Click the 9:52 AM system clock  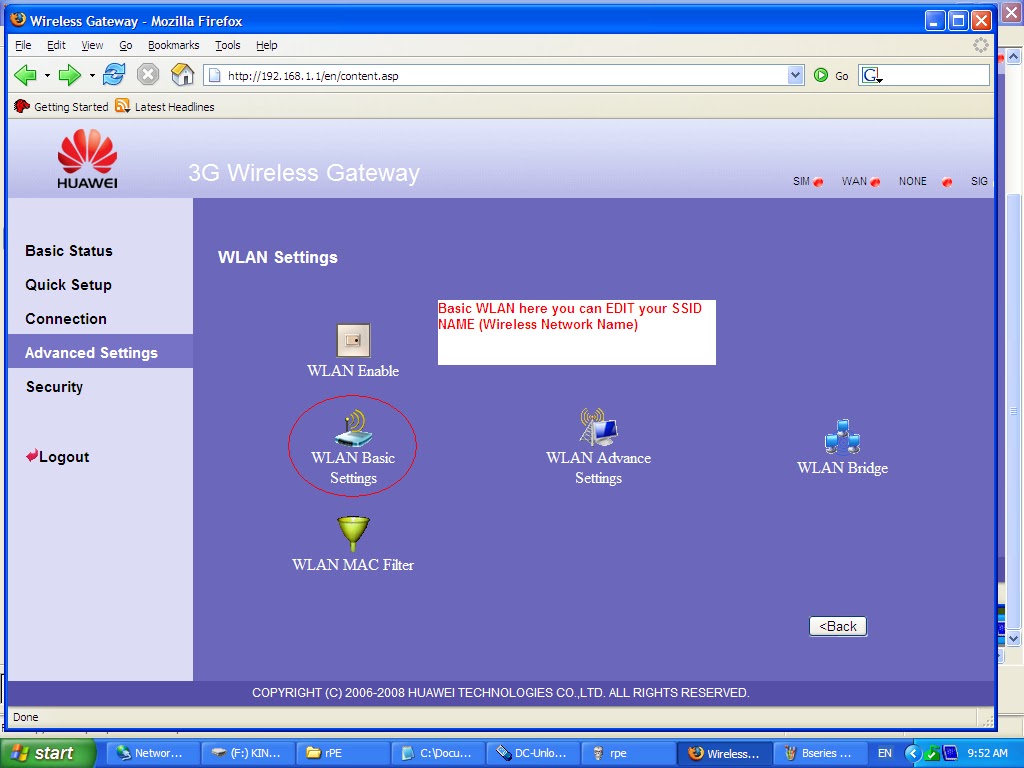[x=987, y=753]
